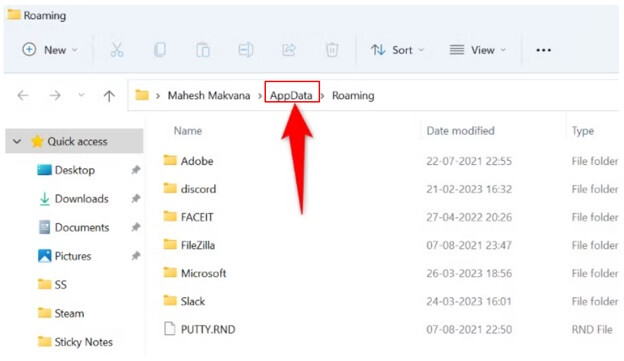Click date 21-02-2023 16:32 of discord
The height and width of the screenshot is (361, 624).
(x=469, y=189)
